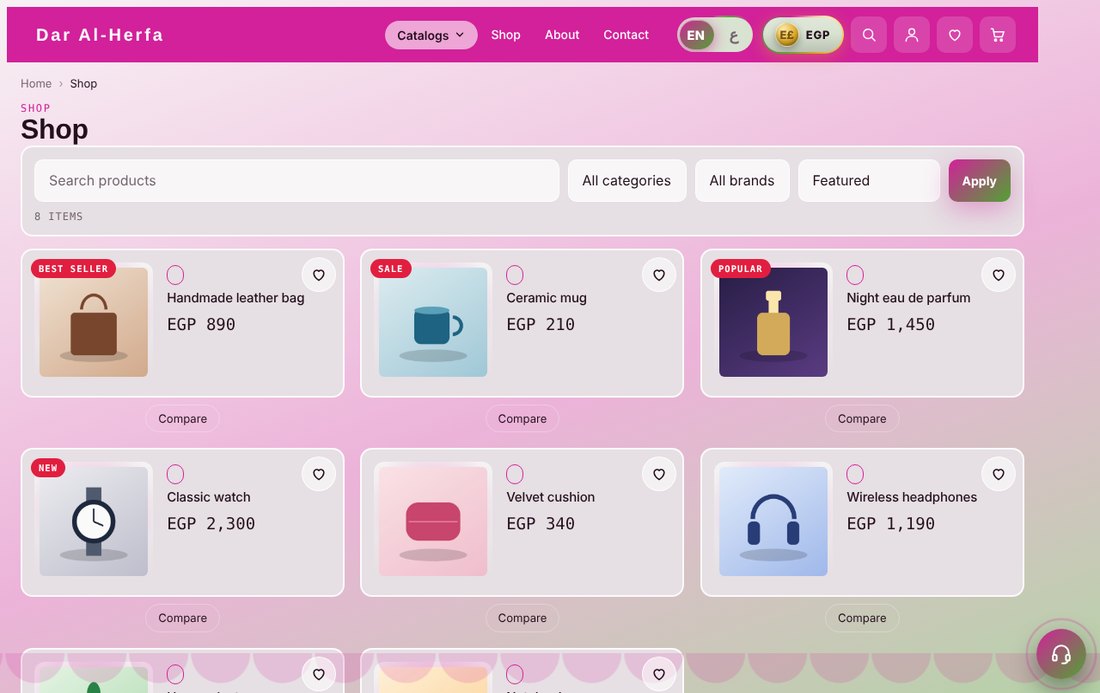Open the wishlist heart in header

[954, 35]
